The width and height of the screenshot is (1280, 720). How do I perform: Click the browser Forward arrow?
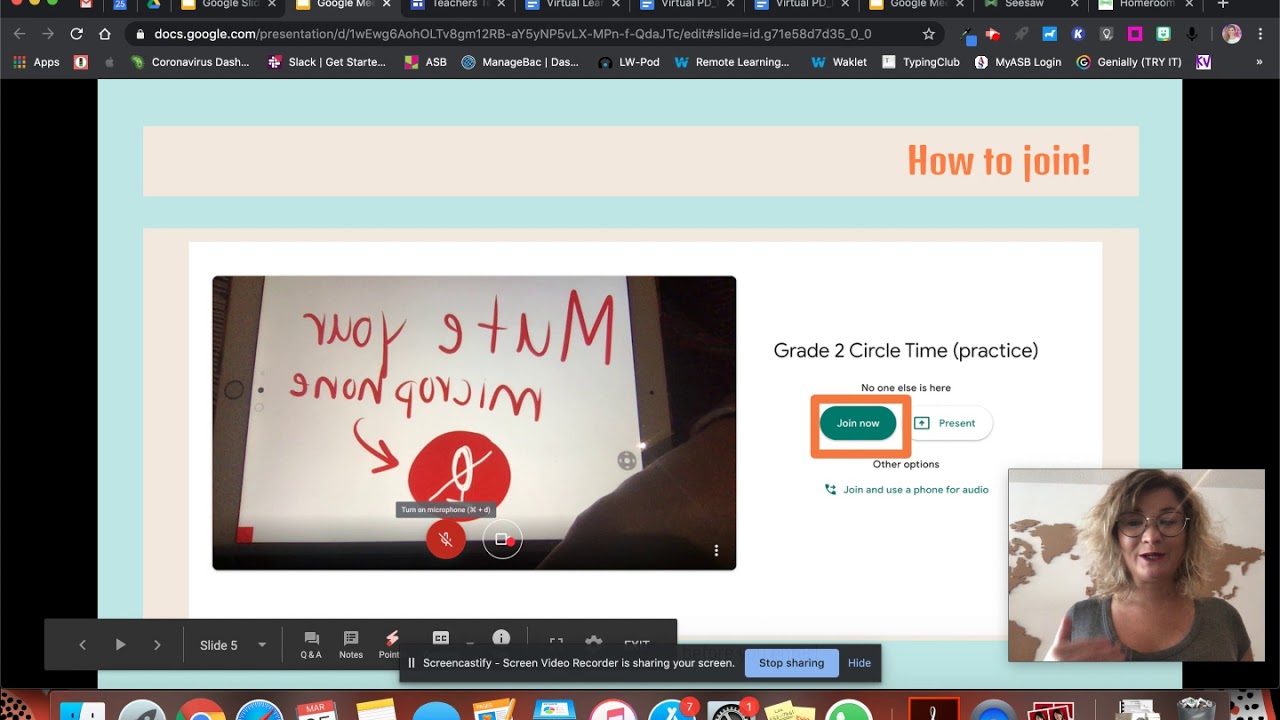point(47,34)
